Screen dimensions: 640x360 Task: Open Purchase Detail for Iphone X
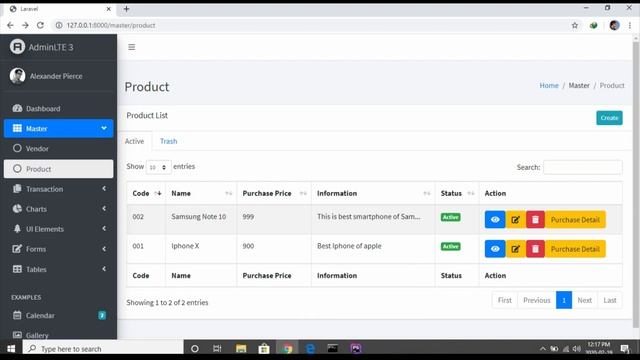coord(575,249)
